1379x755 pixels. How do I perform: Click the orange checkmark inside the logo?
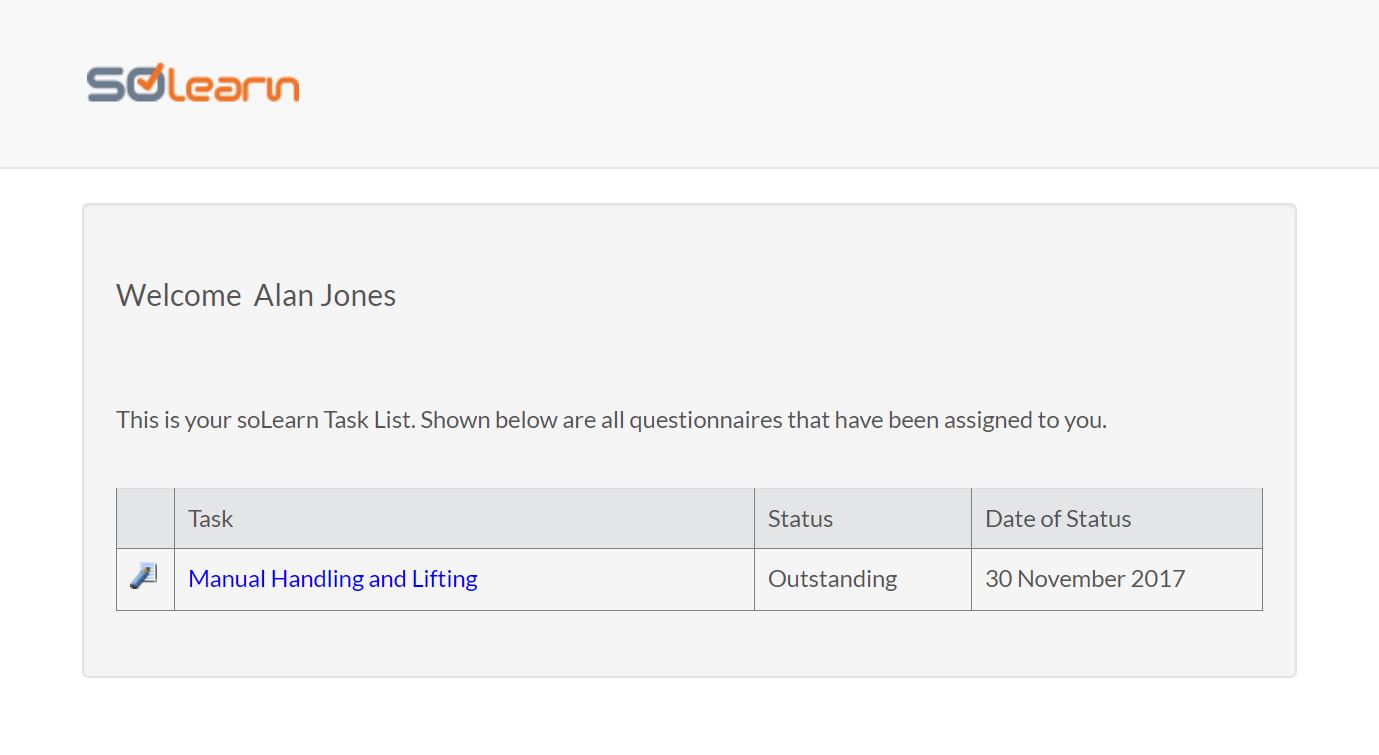[x=146, y=84]
